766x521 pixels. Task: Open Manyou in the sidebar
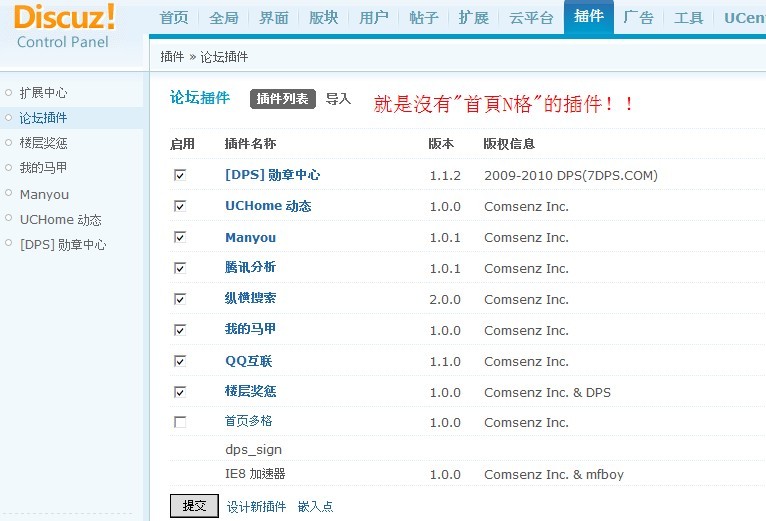click(x=44, y=194)
